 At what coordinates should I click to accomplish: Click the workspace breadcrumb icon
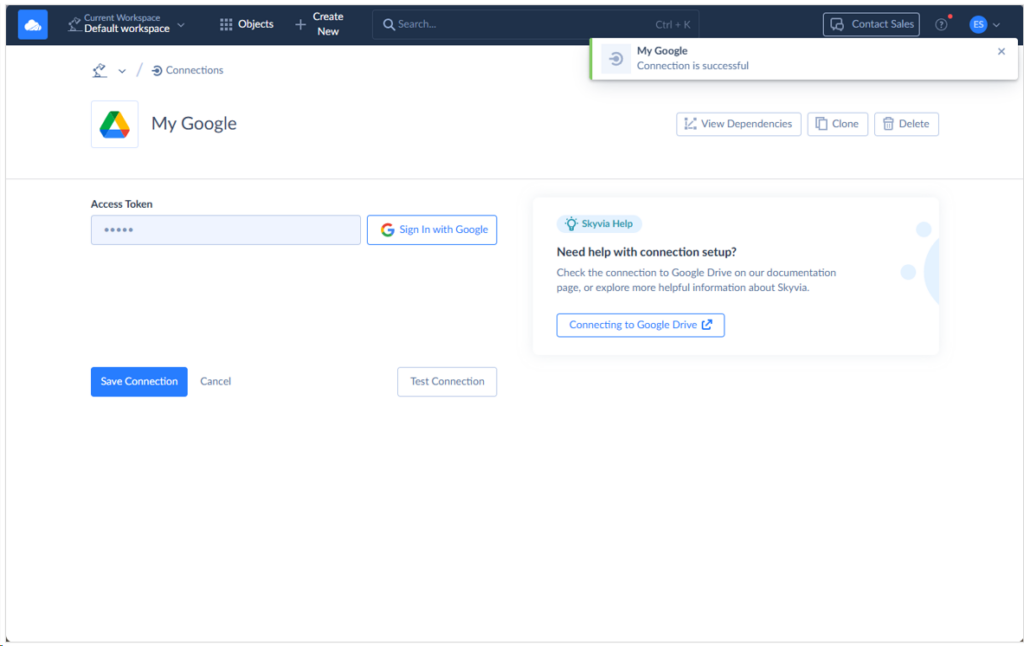coord(99,71)
